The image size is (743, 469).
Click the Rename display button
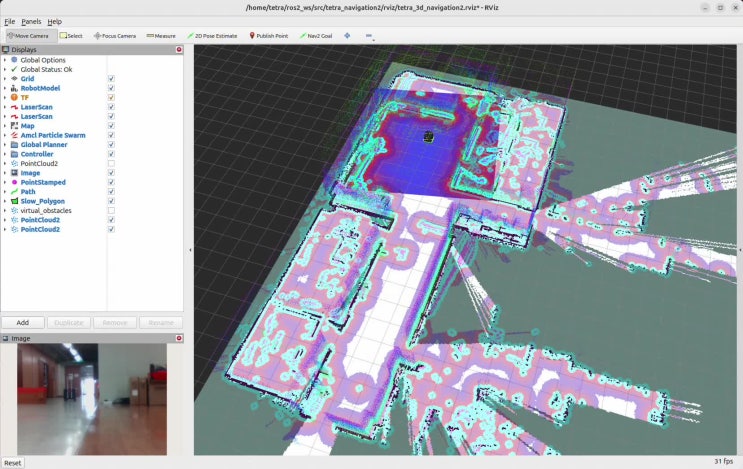tap(161, 323)
